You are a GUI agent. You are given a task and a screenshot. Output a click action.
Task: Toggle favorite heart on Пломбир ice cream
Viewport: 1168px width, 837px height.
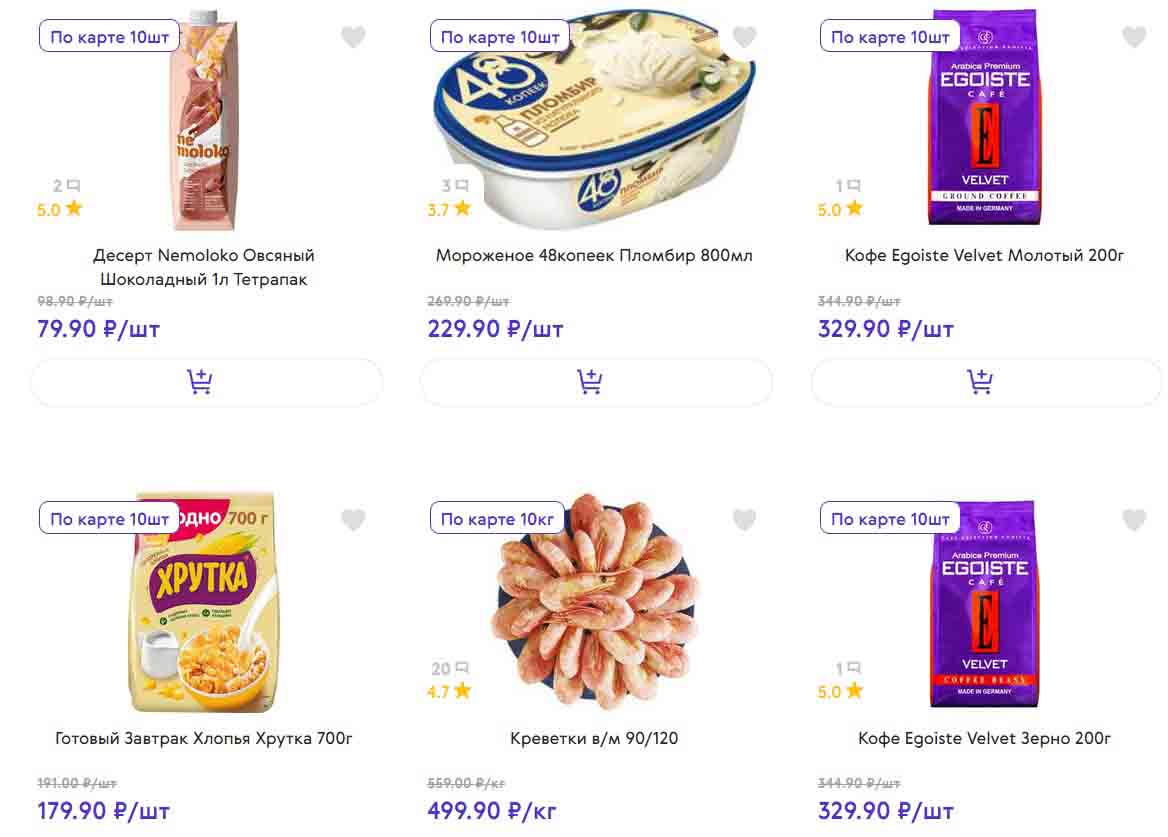[744, 37]
